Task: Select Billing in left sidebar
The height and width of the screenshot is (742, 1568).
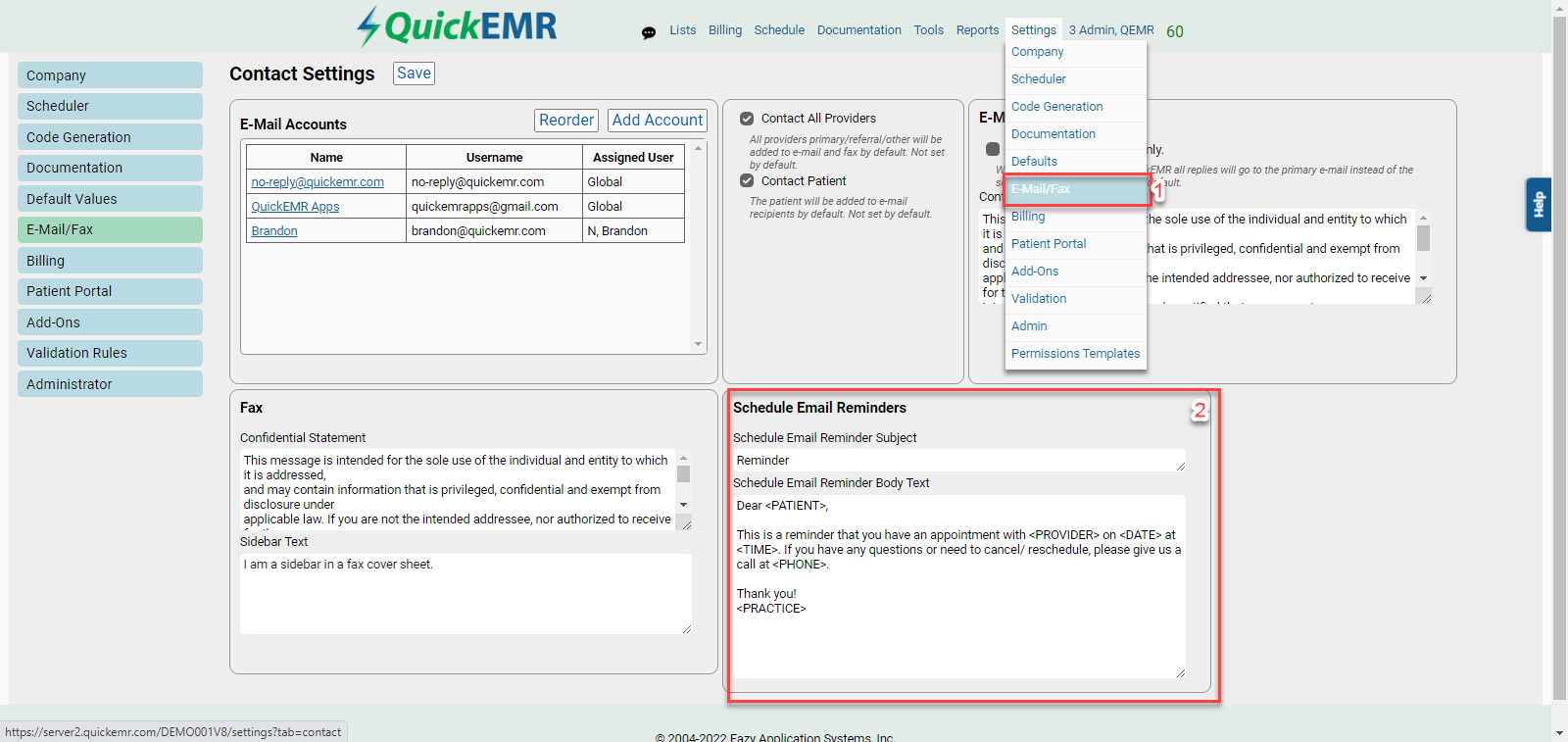Action: pos(110,261)
